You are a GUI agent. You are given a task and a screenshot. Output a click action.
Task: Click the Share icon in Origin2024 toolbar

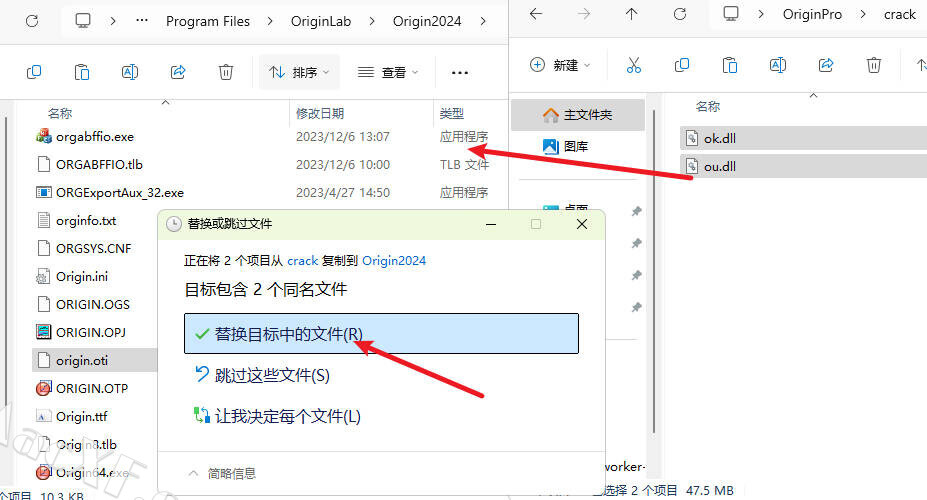pyautogui.click(x=178, y=72)
